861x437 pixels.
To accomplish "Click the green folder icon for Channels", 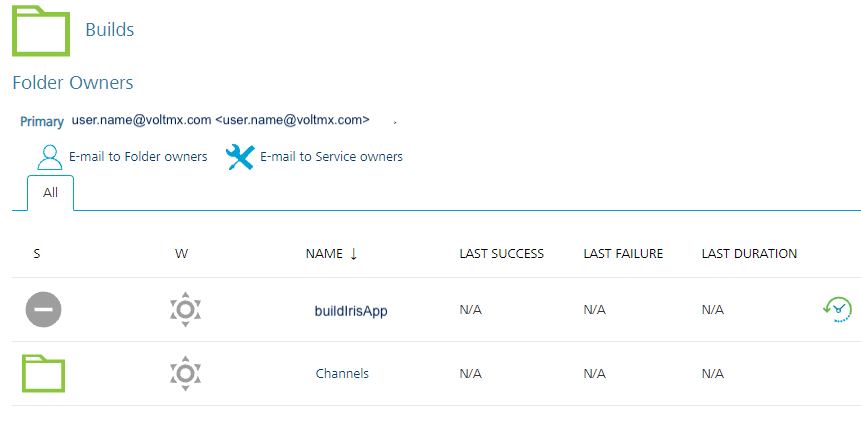I will [43, 373].
